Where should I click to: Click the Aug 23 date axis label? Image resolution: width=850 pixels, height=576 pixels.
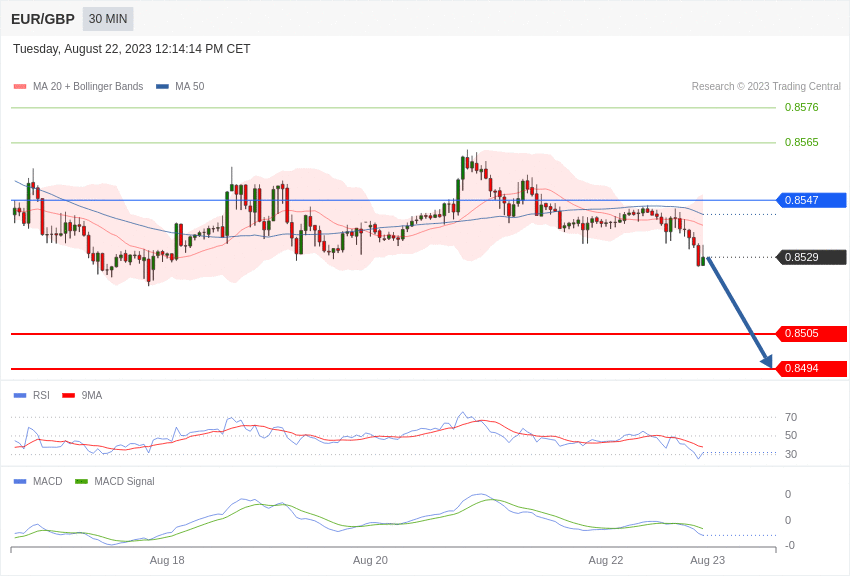pos(707,560)
